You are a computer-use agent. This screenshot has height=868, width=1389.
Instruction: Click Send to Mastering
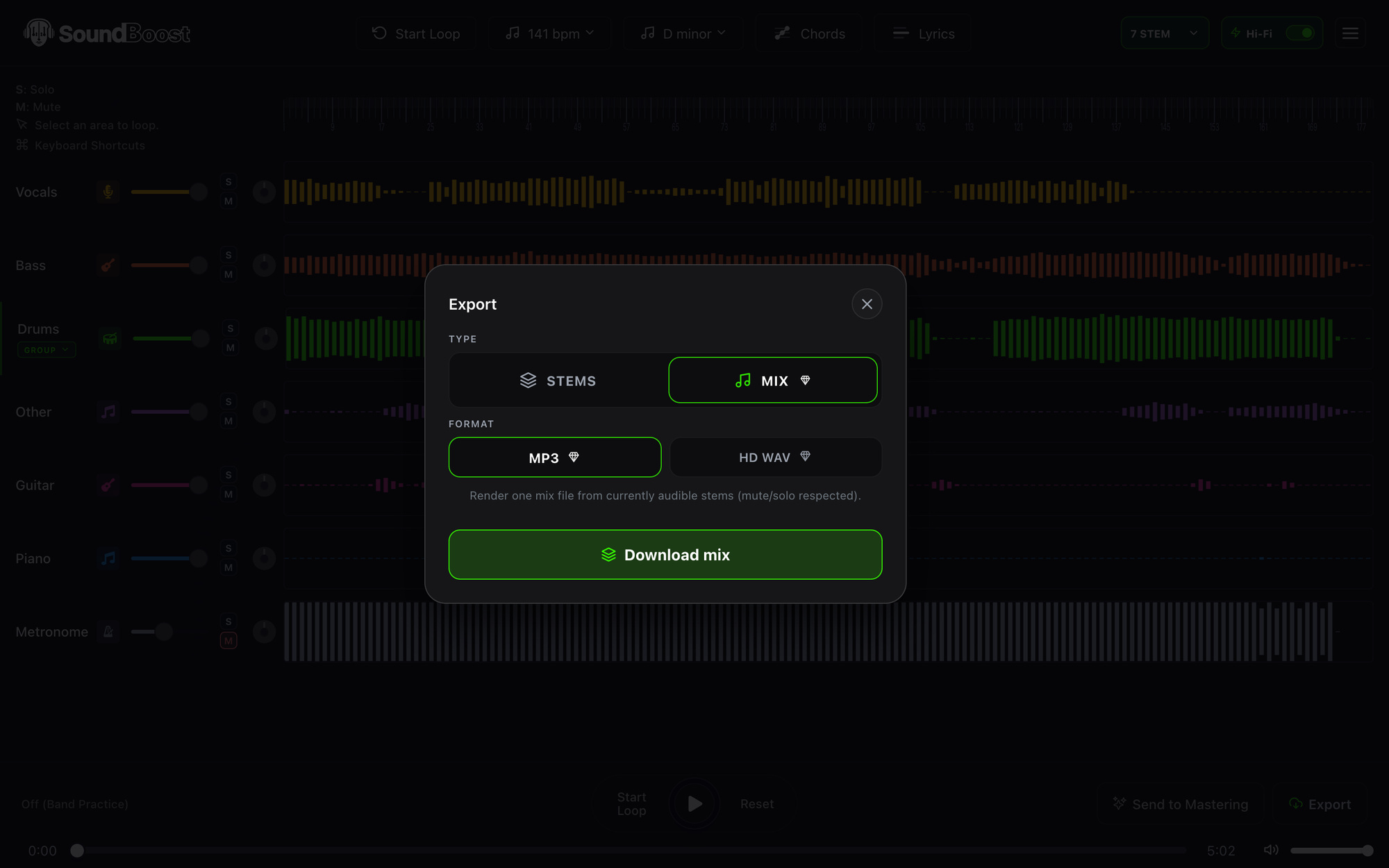pos(1181,804)
